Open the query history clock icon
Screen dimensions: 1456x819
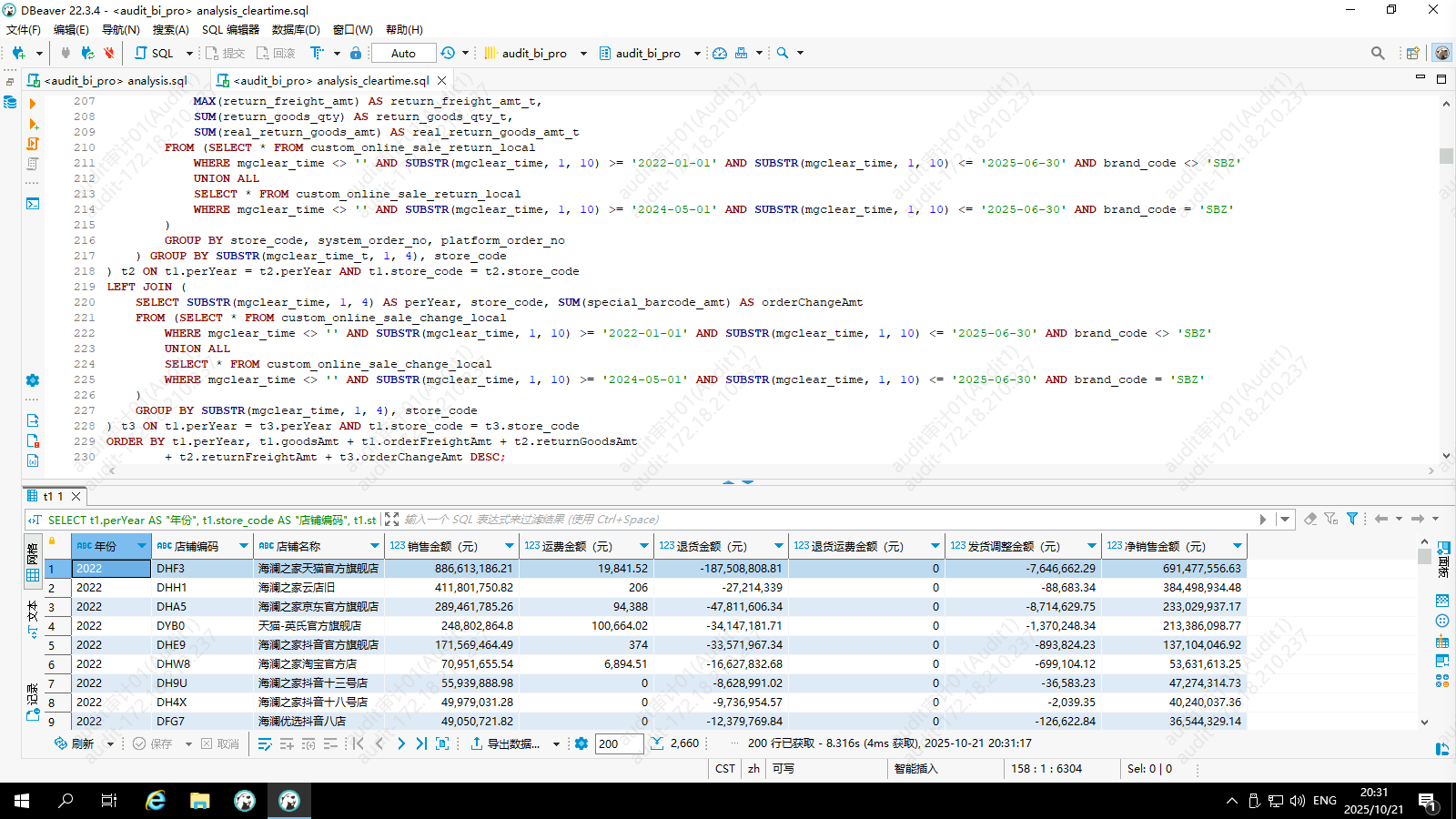pyautogui.click(x=448, y=53)
